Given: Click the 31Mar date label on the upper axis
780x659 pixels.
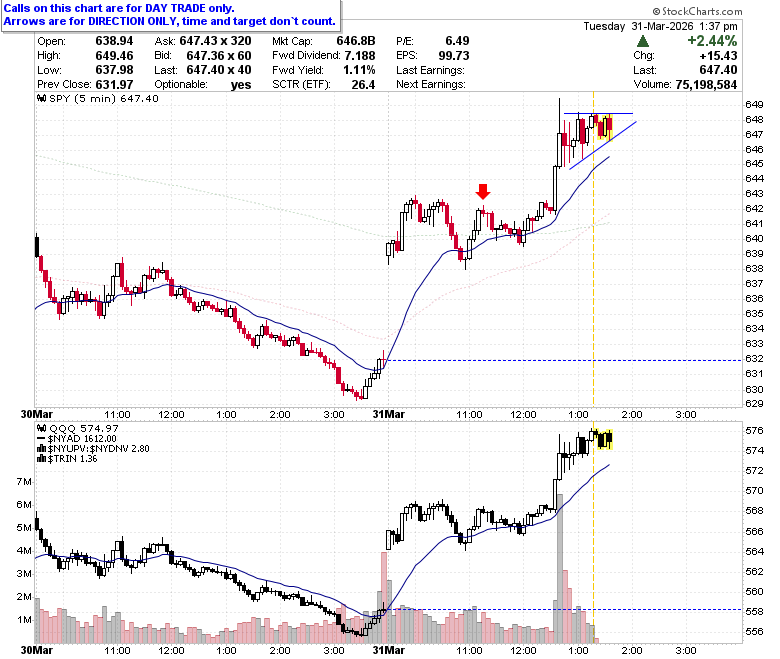Looking at the screenshot, I should pyautogui.click(x=389, y=414).
